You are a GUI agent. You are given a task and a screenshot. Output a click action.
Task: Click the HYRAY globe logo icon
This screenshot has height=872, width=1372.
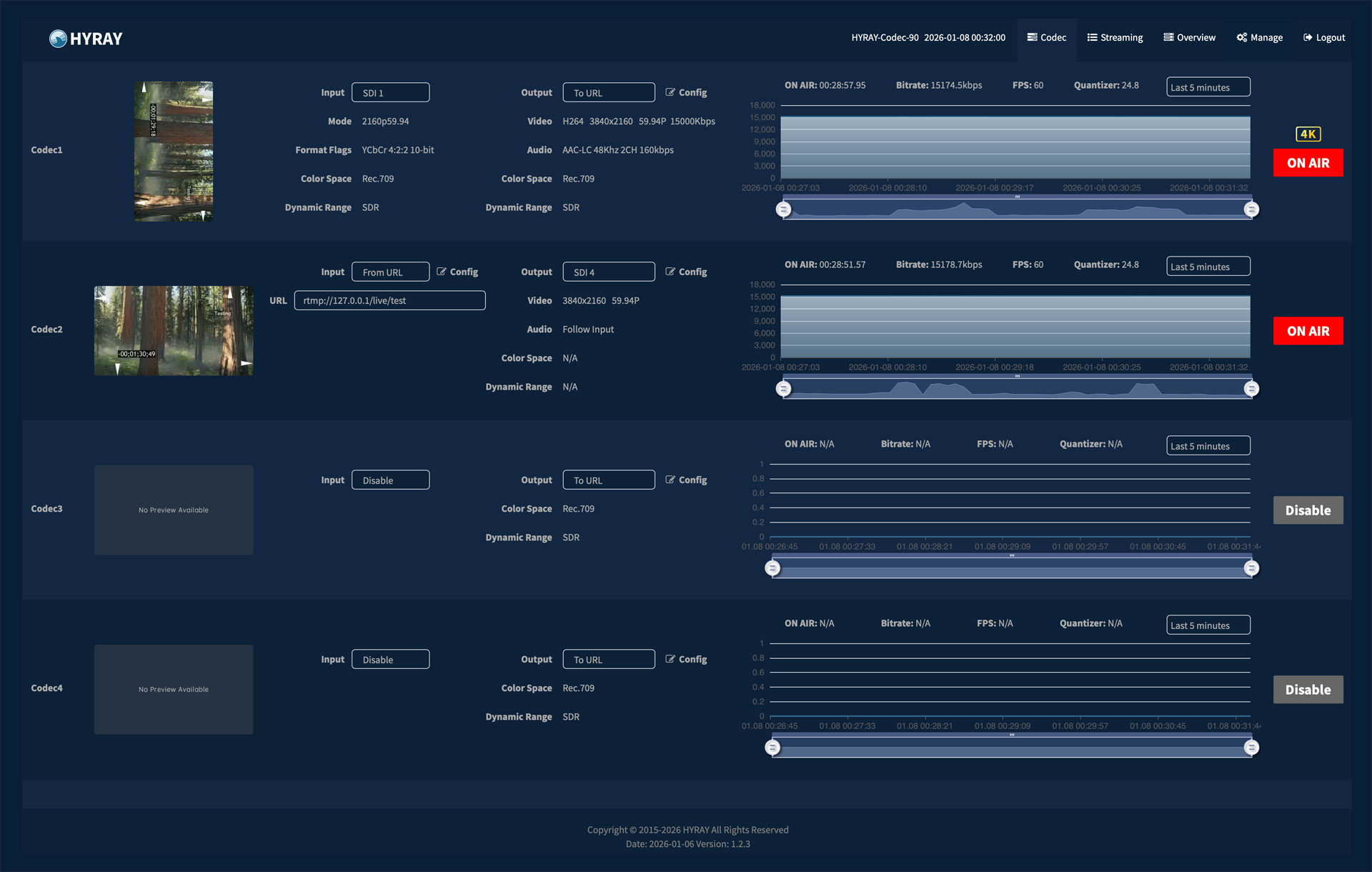pos(58,39)
